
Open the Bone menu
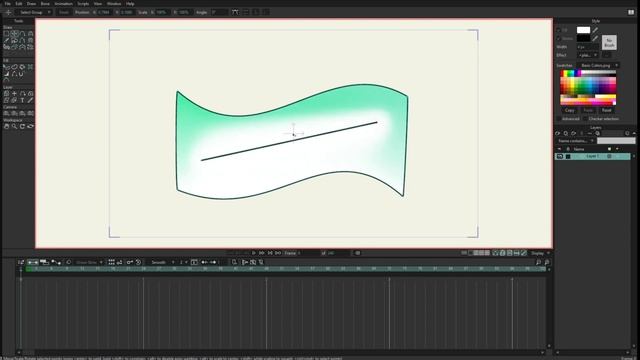point(45,4)
